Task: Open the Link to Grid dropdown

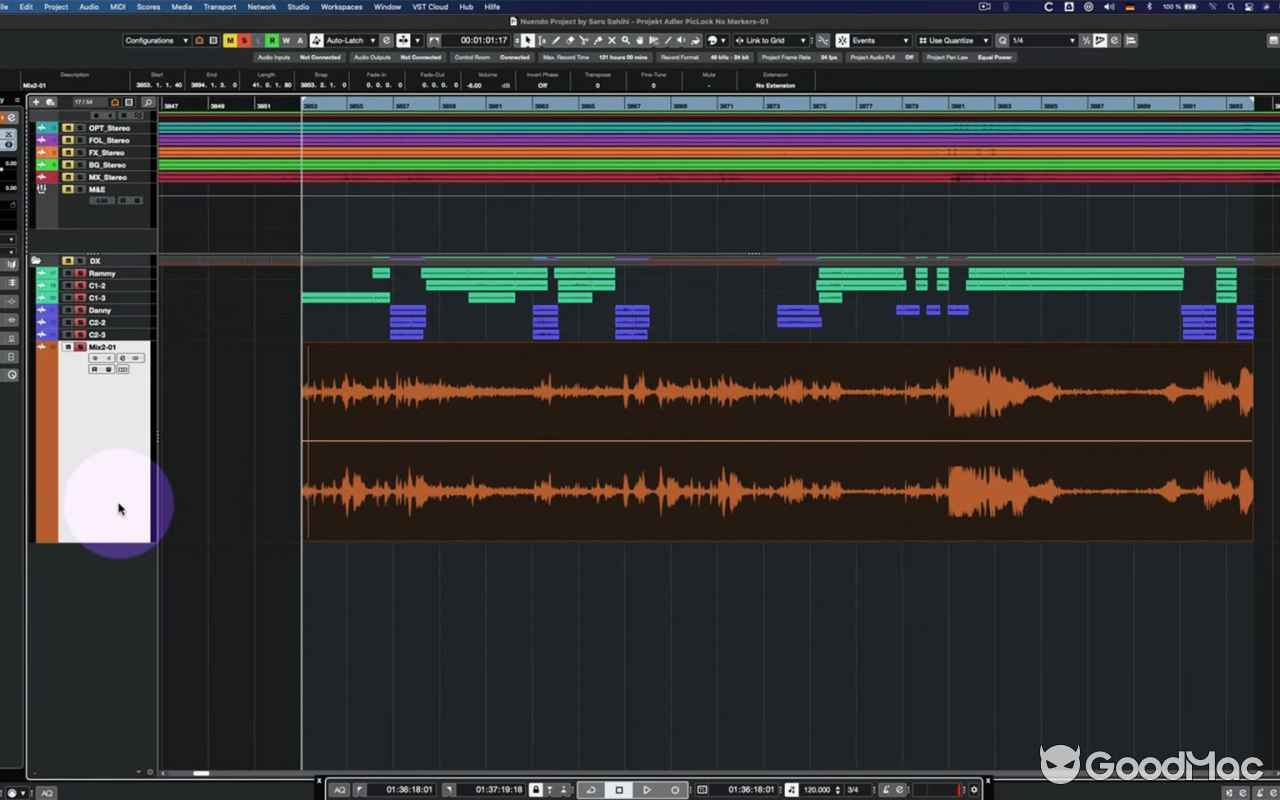Action: [803, 40]
